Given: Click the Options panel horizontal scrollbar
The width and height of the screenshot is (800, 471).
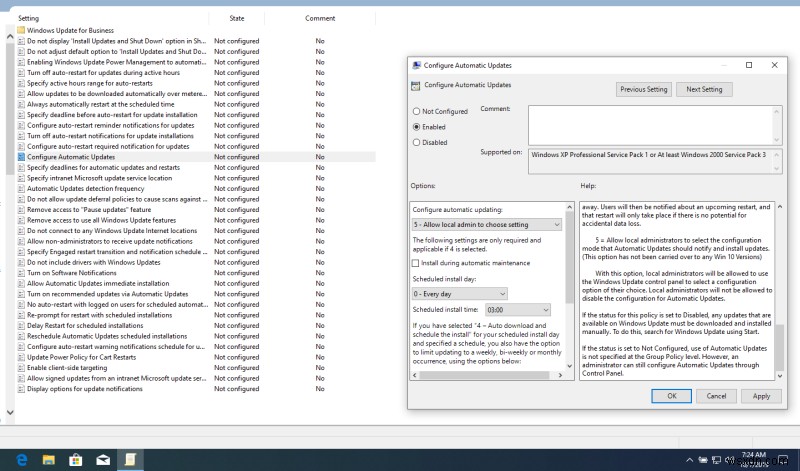Looking at the screenshot, I should point(484,375).
